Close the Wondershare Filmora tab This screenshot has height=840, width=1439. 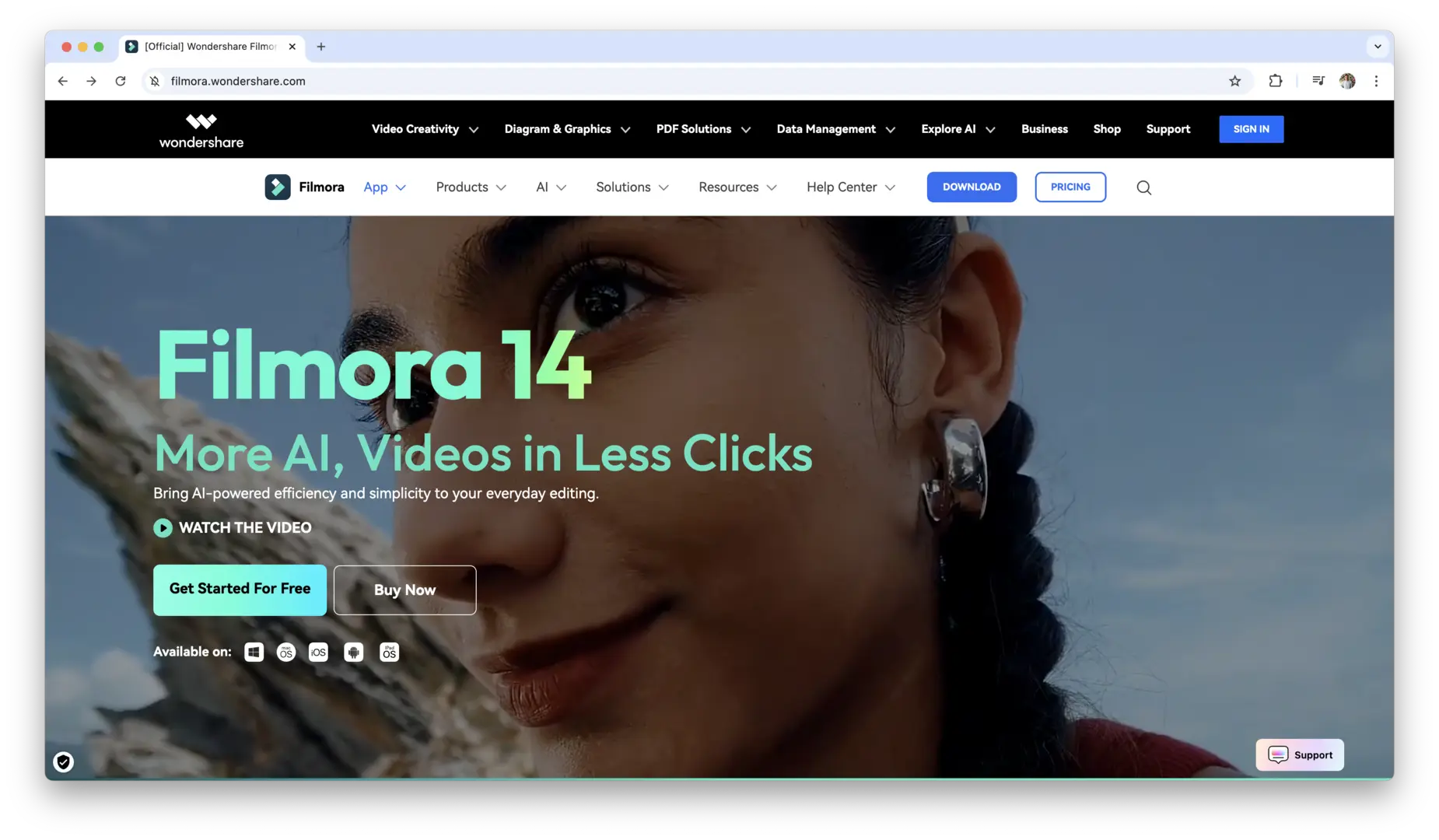point(292,47)
